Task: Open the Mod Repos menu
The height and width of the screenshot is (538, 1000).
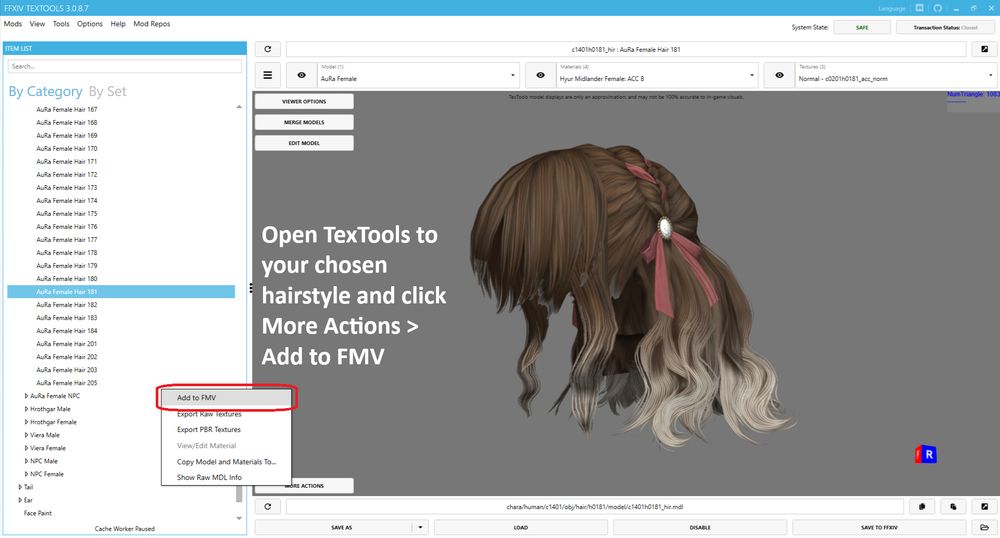Action: pos(151,24)
